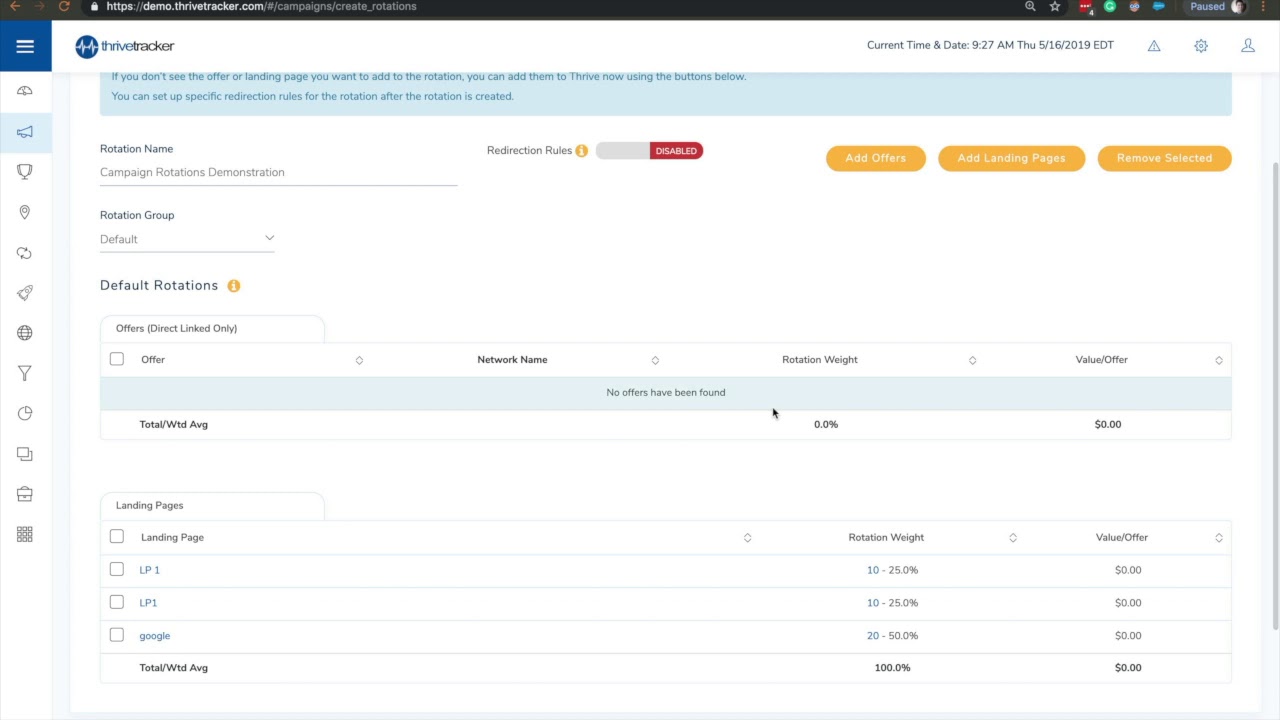Open the rotations cycle sidebar icon
1280x720 pixels.
[x=25, y=253]
